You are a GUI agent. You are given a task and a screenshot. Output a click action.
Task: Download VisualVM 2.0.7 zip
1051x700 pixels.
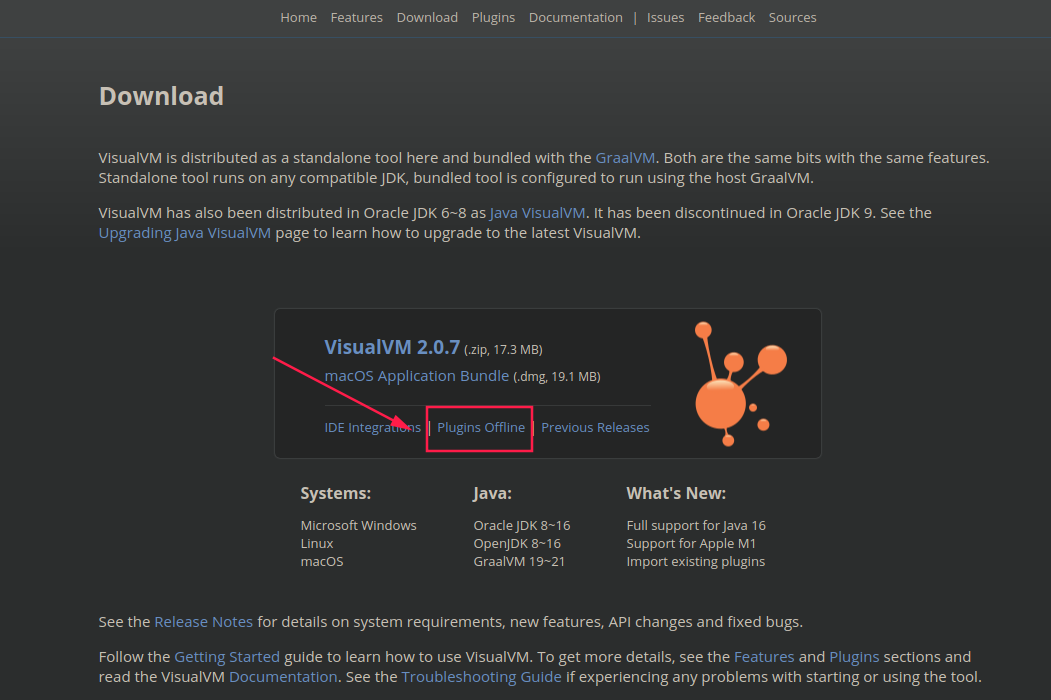click(392, 347)
